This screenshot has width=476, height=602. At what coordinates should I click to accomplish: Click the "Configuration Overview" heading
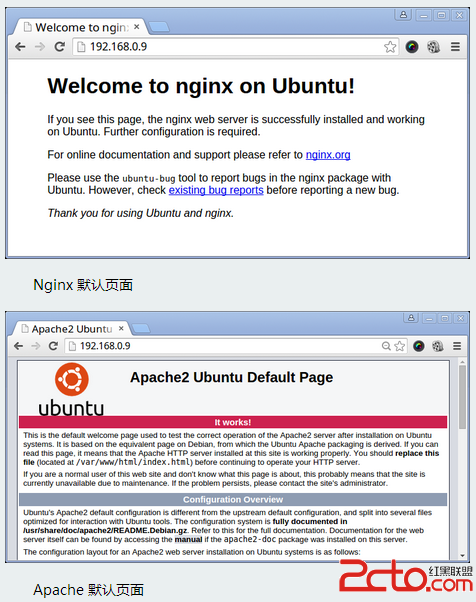click(233, 499)
